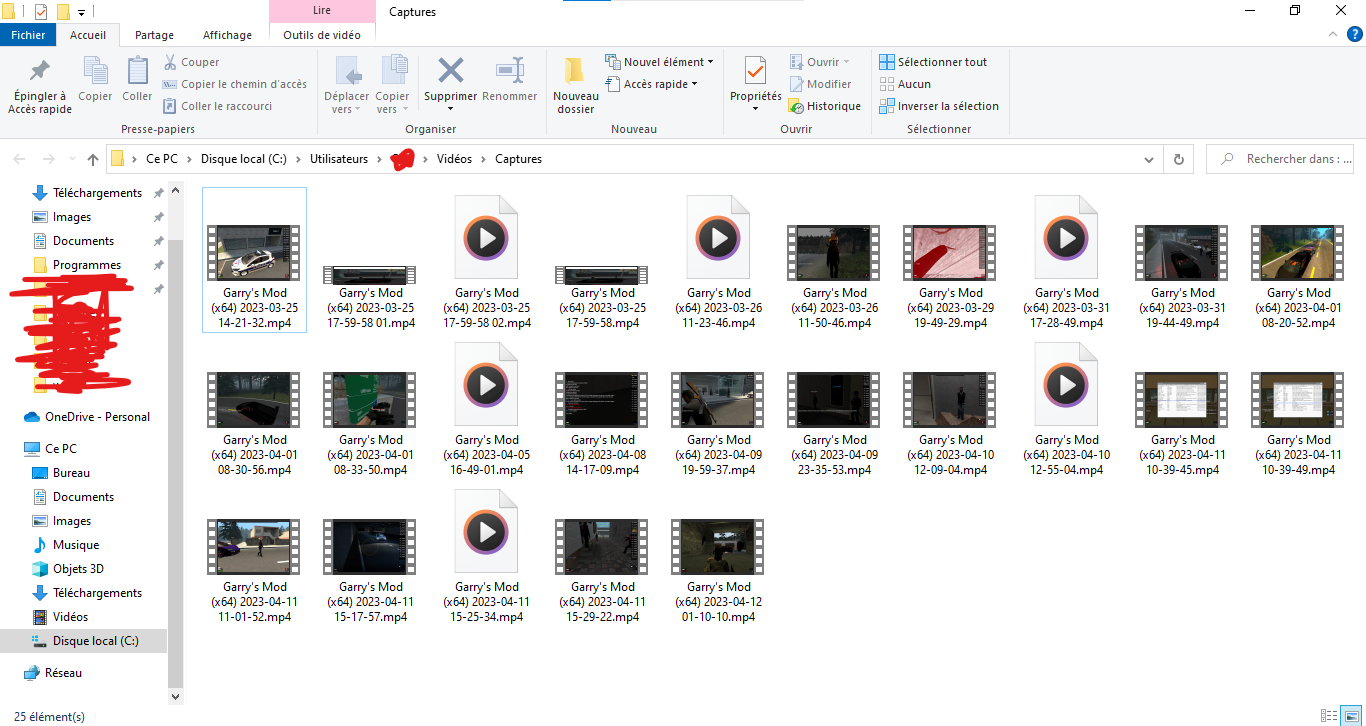
Task: Select Objets 3D in navigation pane
Action: click(x=78, y=569)
